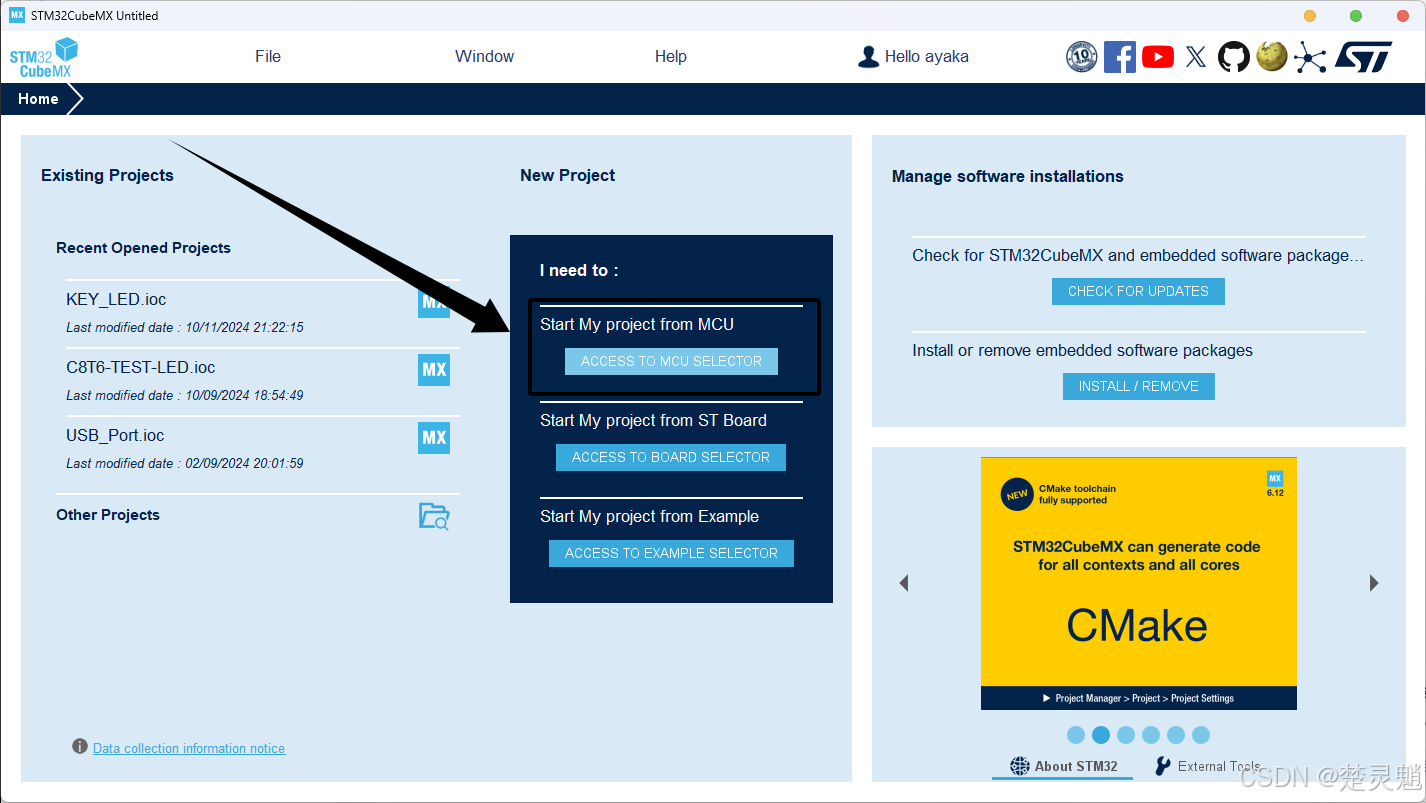Image resolution: width=1426 pixels, height=803 pixels.
Task: Click the CMake promotional banner
Action: [x=1139, y=583]
